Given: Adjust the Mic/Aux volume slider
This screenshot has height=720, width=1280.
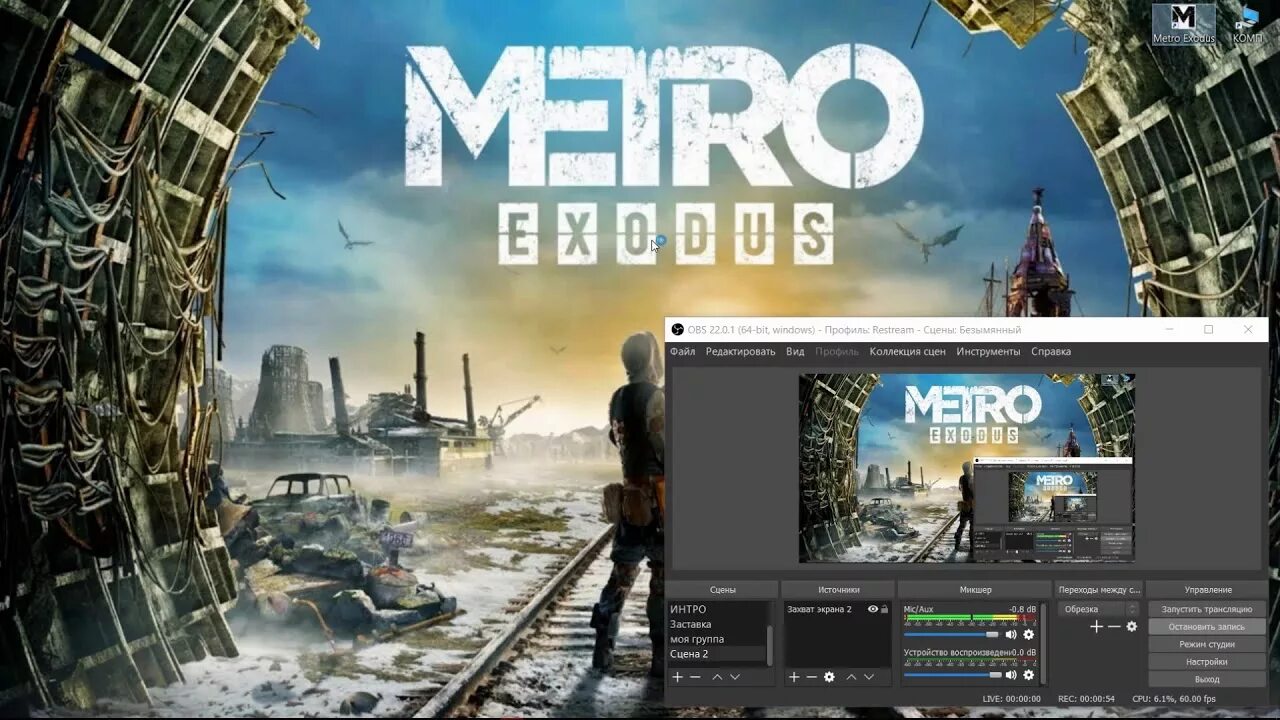Looking at the screenshot, I should 951,634.
